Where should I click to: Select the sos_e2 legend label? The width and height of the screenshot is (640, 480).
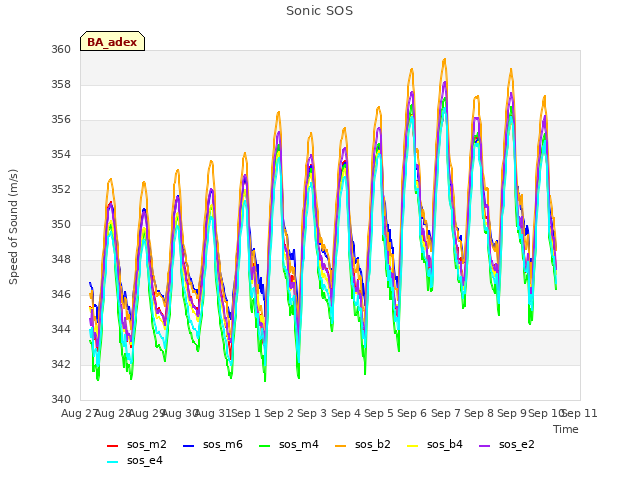[x=517, y=444]
